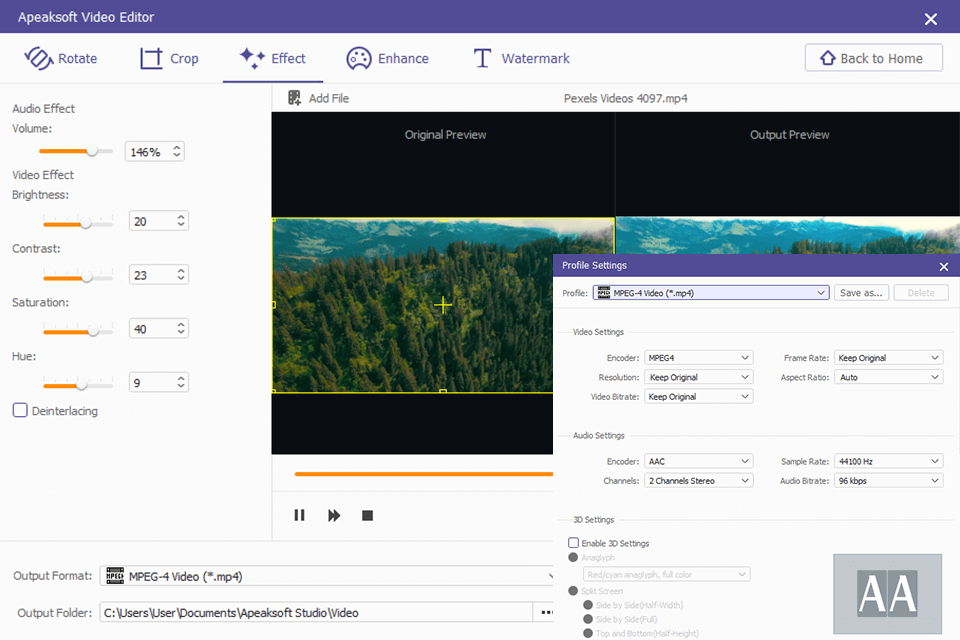Image resolution: width=960 pixels, height=640 pixels.
Task: Adjust the Brightness slider
Action: coord(78,223)
